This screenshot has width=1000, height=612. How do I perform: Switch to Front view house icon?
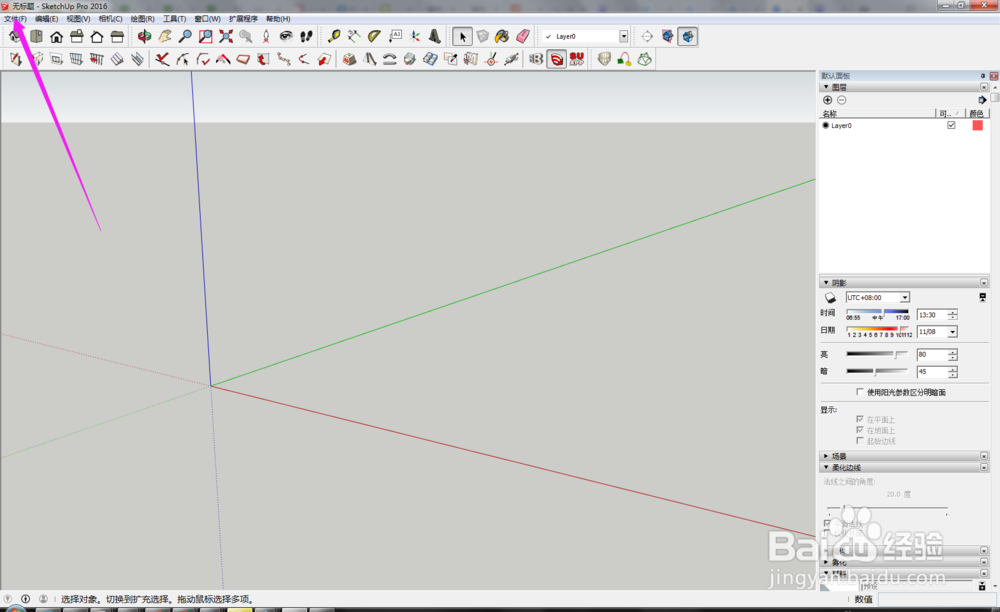56,36
